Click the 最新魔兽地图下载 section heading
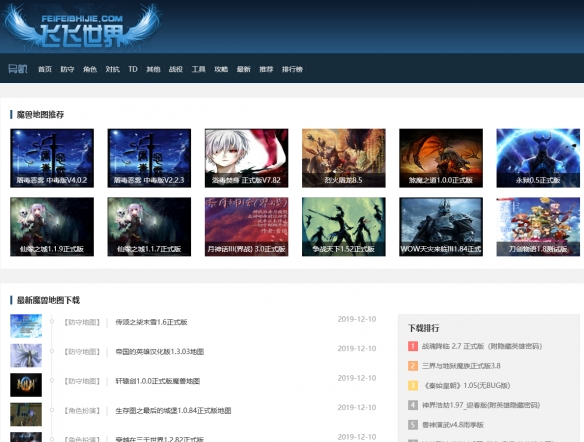 (x=48, y=300)
